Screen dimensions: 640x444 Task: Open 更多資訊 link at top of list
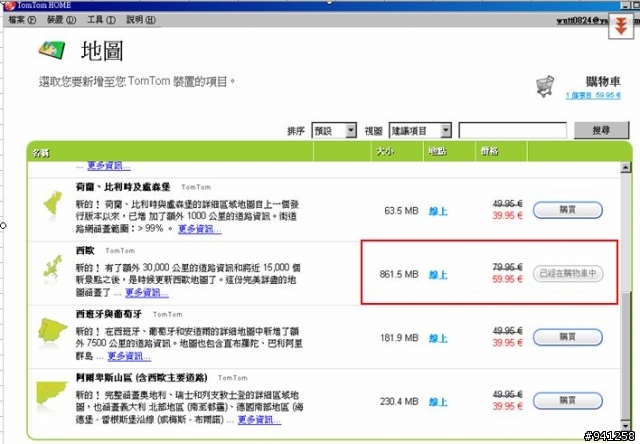pos(109,166)
